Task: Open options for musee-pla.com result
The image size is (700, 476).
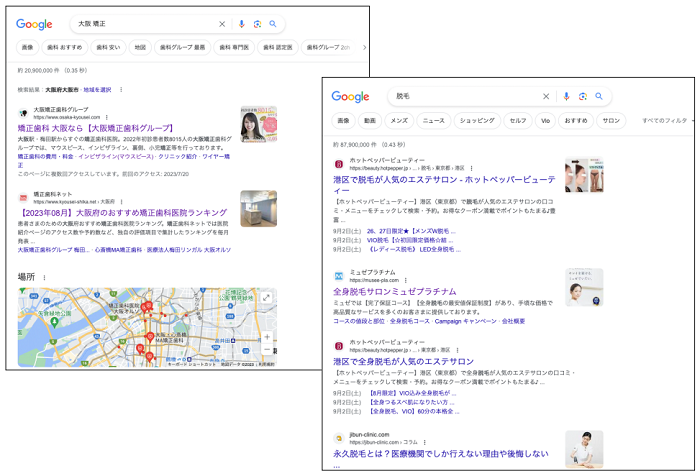Action: [x=405, y=280]
